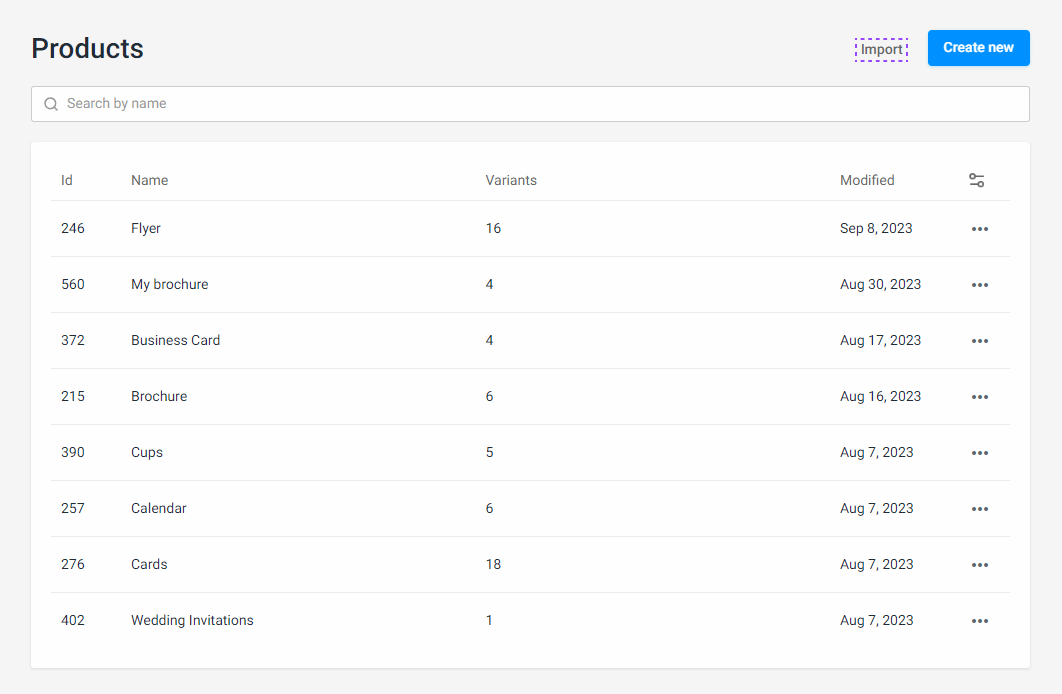Open the Business Card product

tap(175, 340)
